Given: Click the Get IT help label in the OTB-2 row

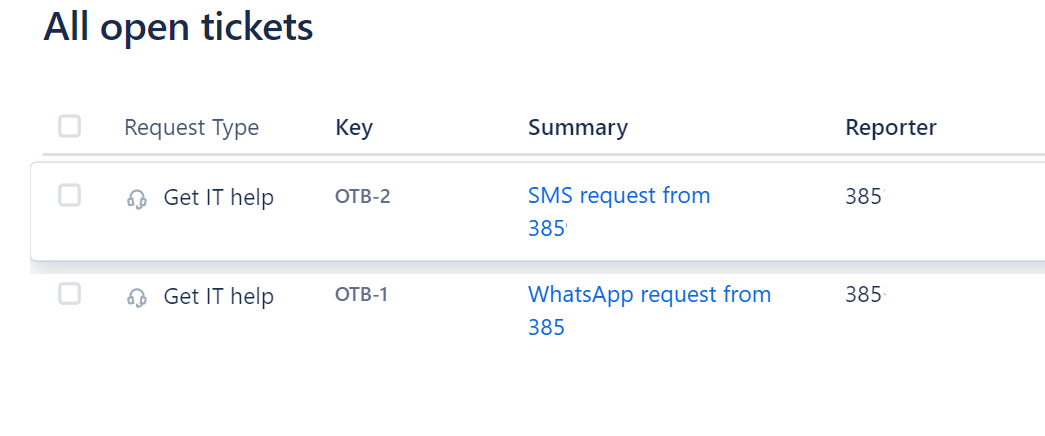Looking at the screenshot, I should click(x=218, y=198).
